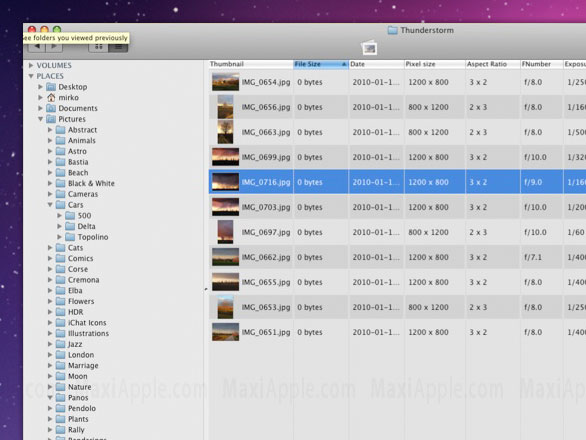Click the image preview toolbar icon
The image size is (586, 440).
tap(369, 48)
